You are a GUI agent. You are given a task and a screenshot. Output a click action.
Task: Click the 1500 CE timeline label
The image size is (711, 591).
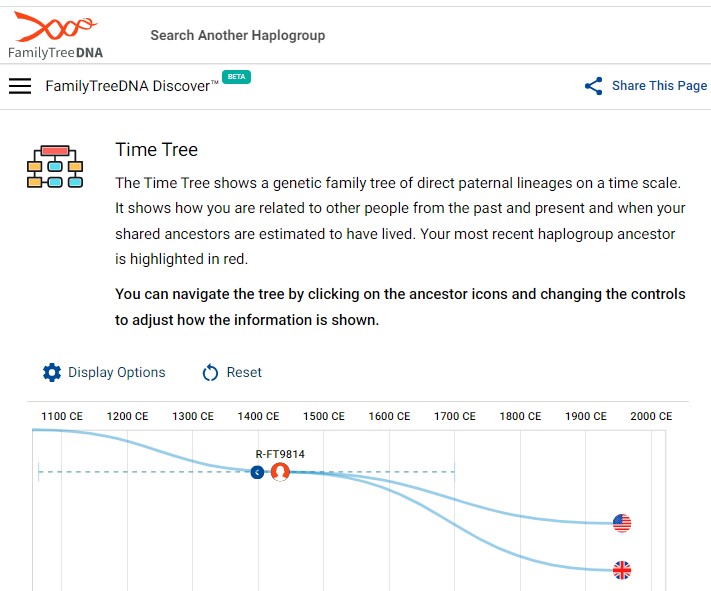tap(324, 417)
